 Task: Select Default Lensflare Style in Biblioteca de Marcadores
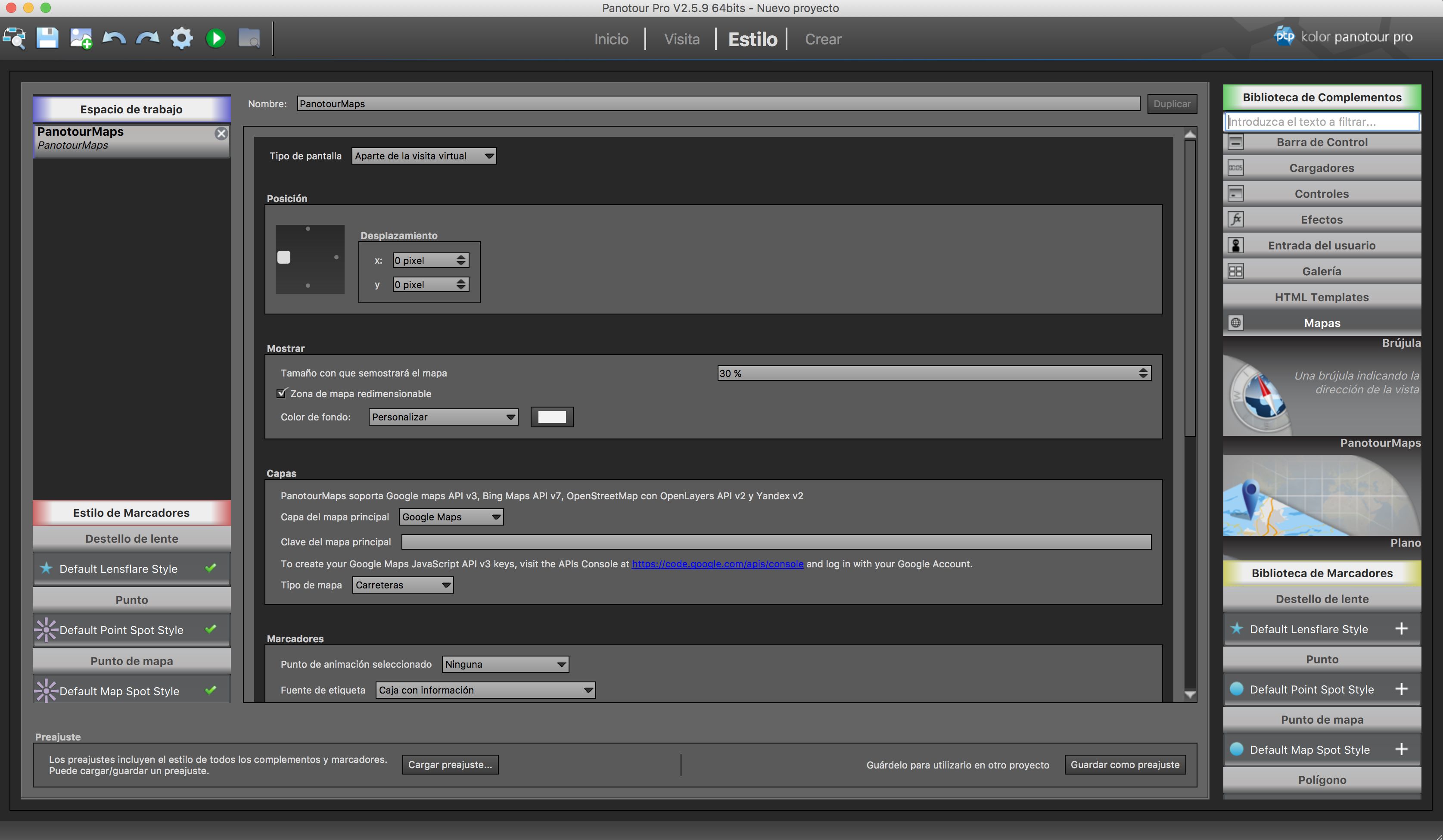tap(1322, 629)
